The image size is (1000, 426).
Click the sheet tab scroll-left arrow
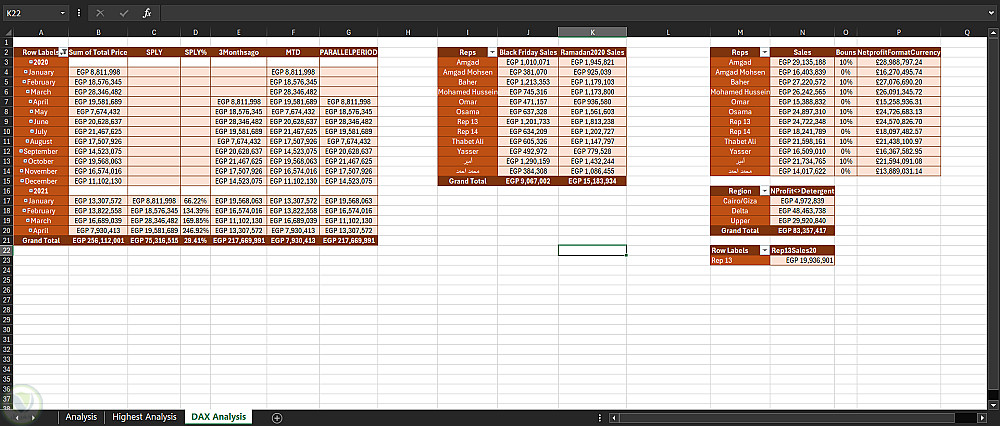[17, 417]
